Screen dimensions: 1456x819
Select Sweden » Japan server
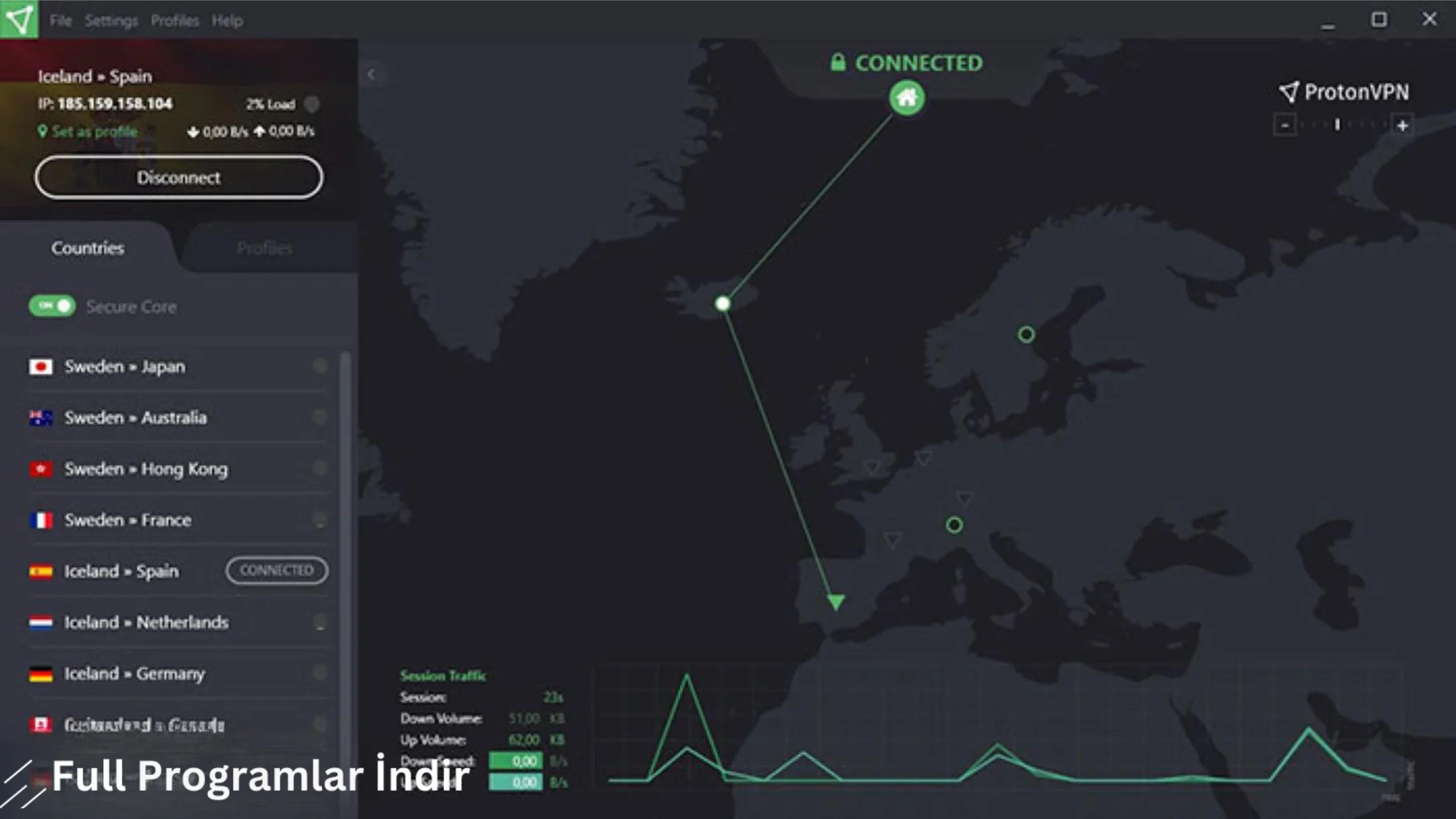click(180, 366)
